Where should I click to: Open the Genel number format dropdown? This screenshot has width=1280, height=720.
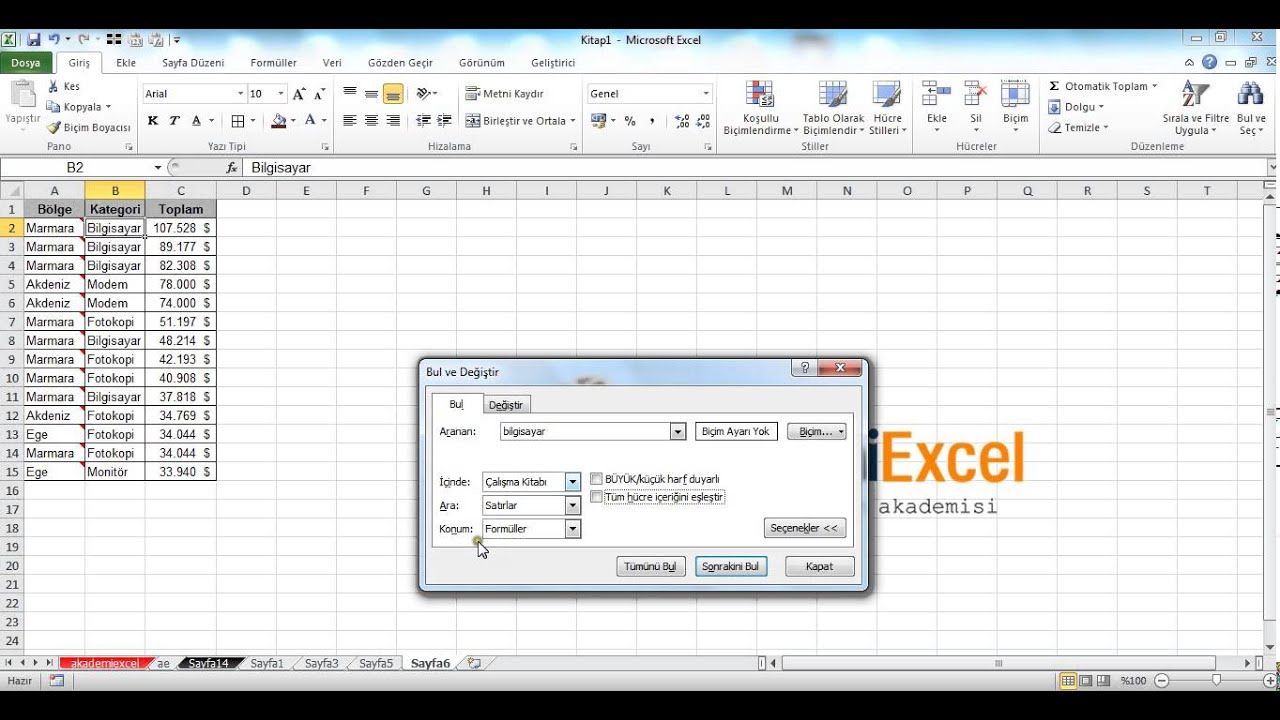[706, 94]
